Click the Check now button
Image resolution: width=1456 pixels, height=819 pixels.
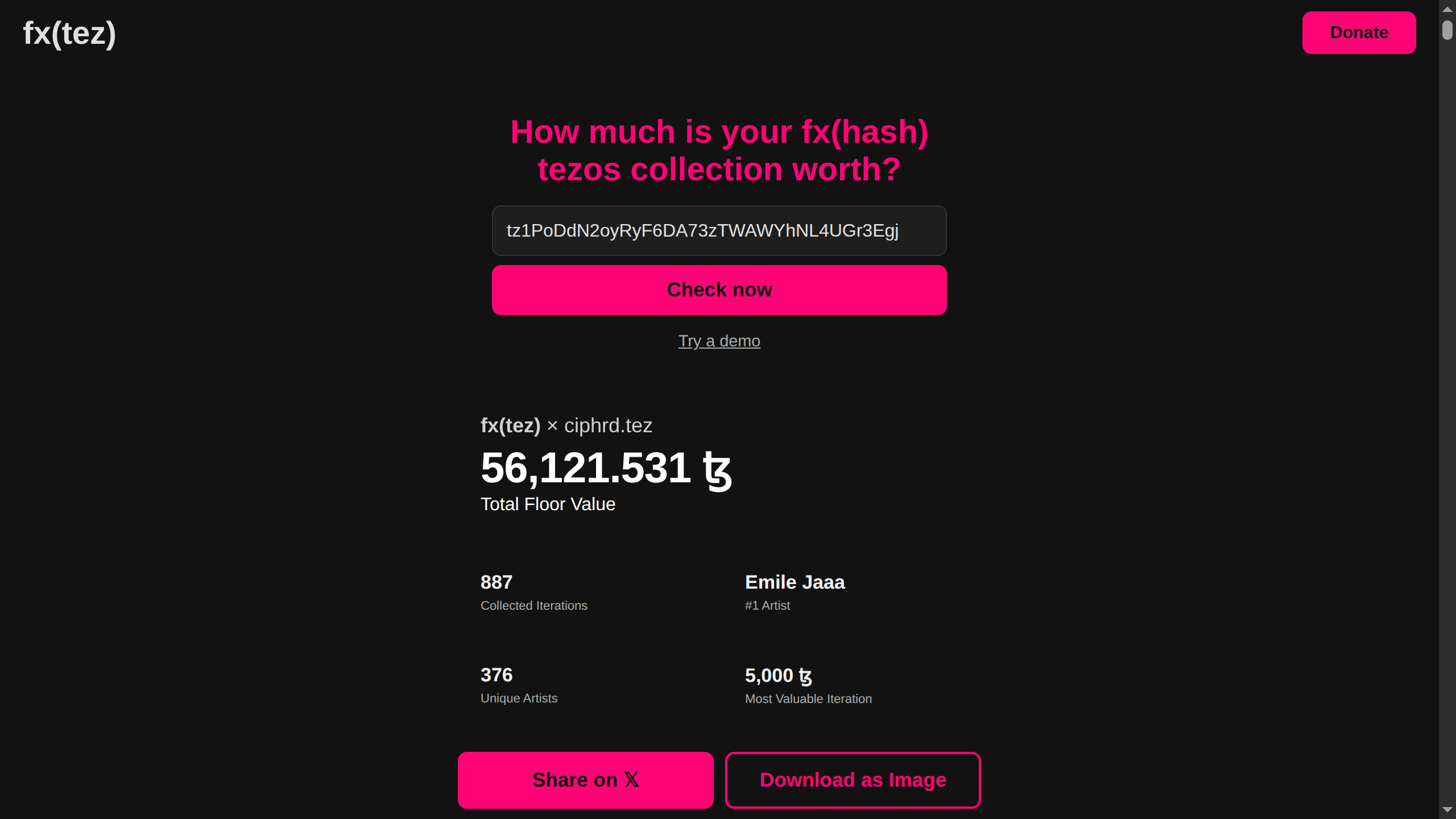click(719, 290)
